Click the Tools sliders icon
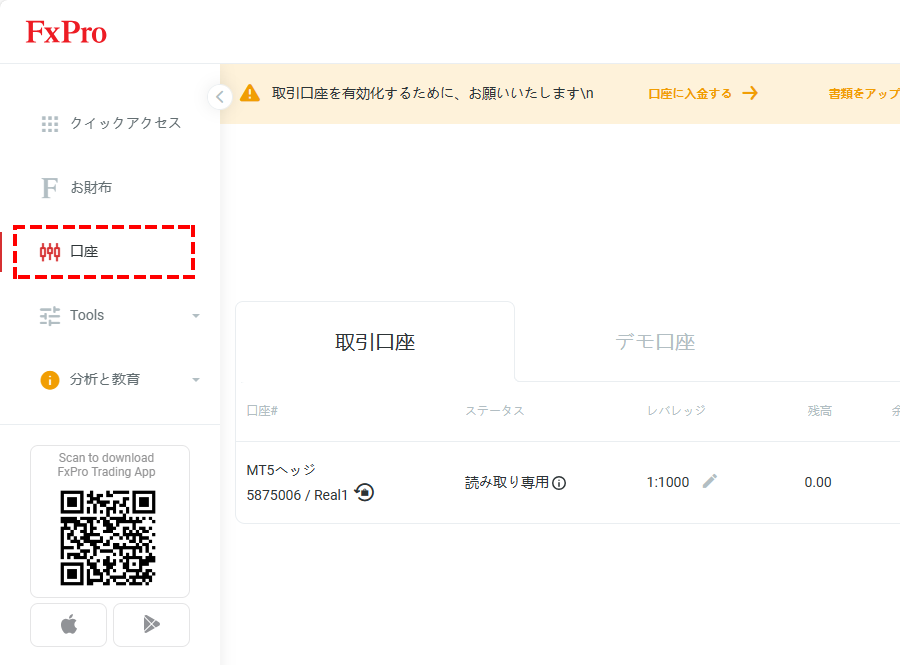Screen dimensions: 900x665 pos(50,316)
